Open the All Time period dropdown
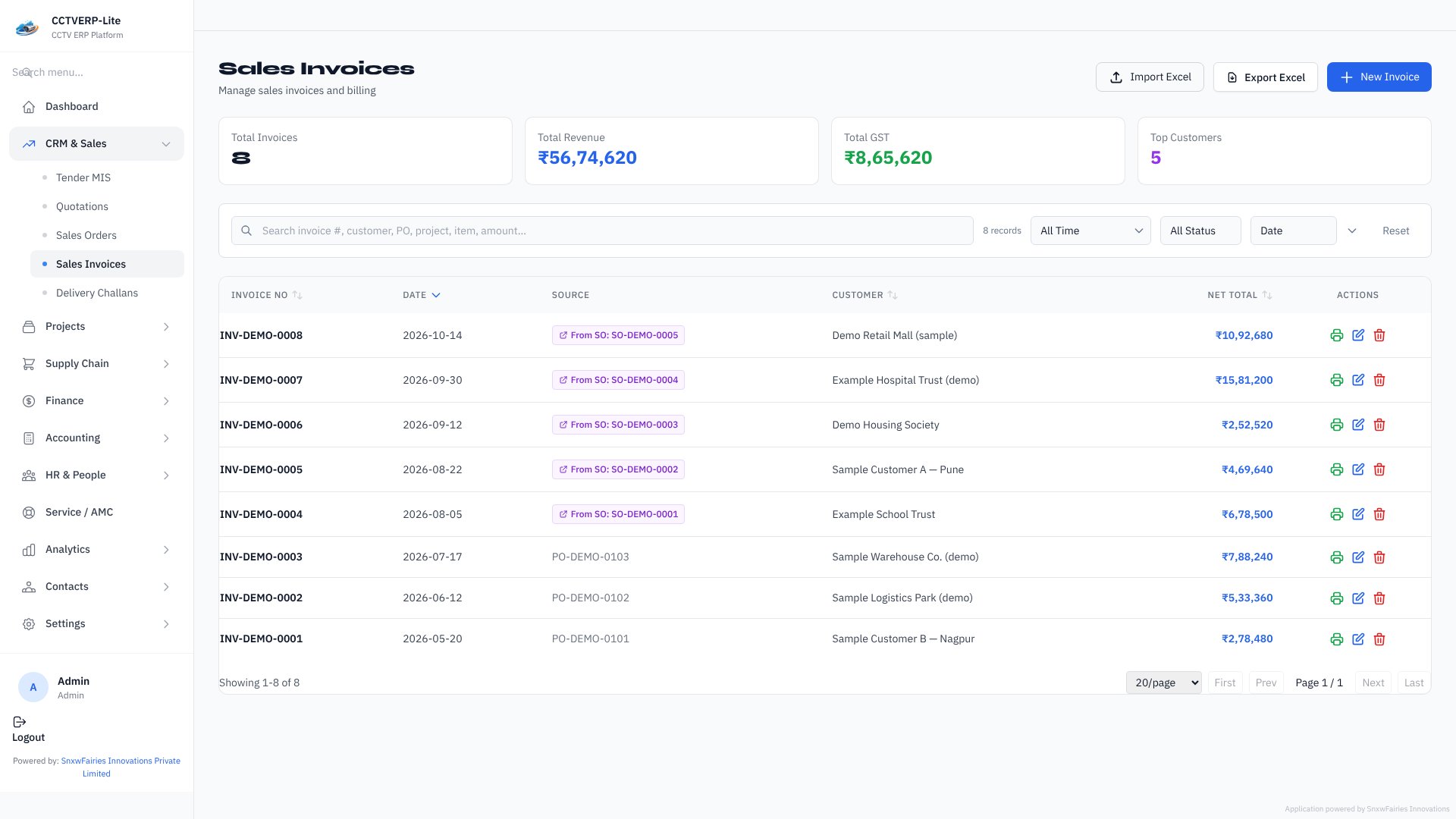This screenshot has width=1456, height=819. coord(1090,231)
